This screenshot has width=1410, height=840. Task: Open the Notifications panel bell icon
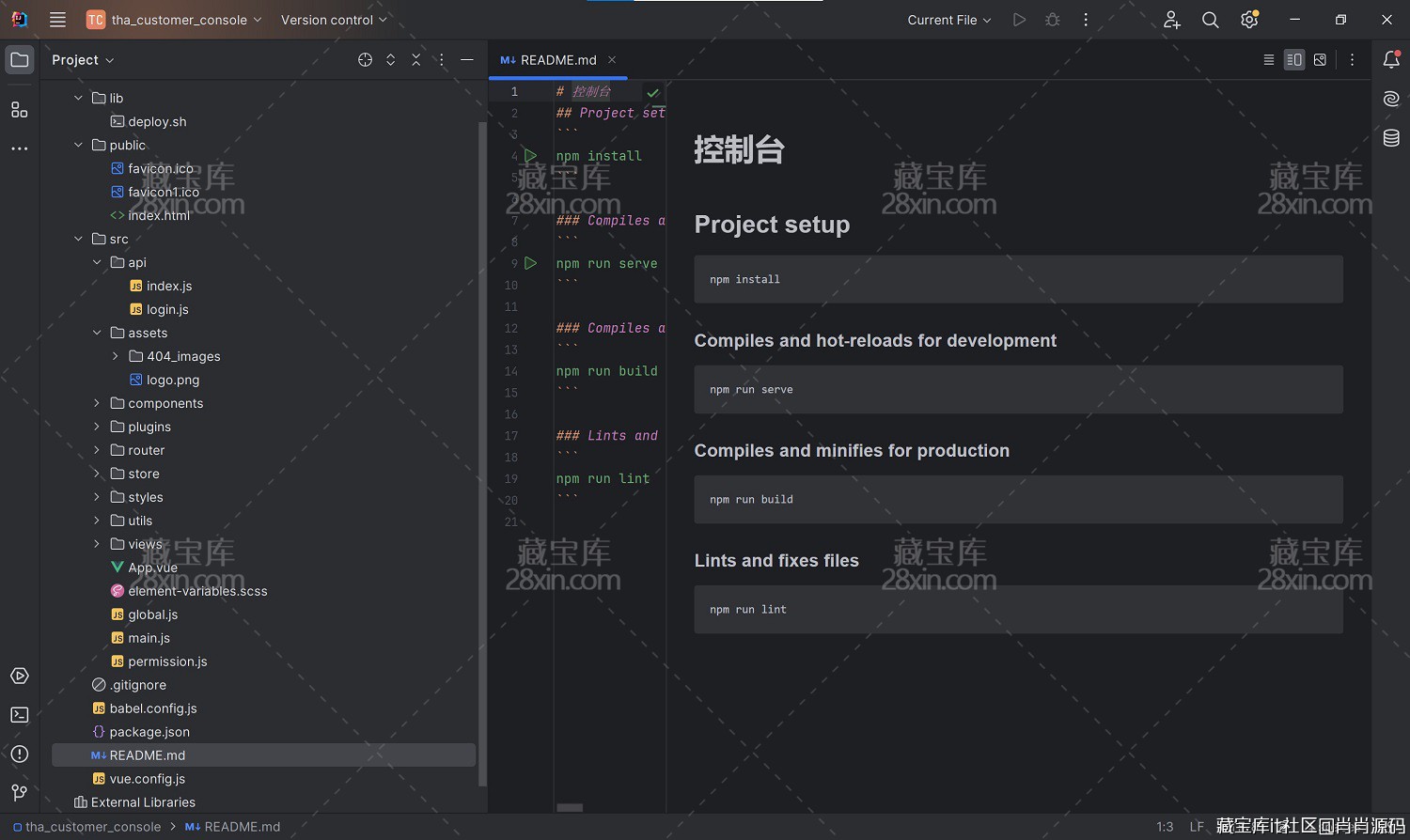[1391, 59]
